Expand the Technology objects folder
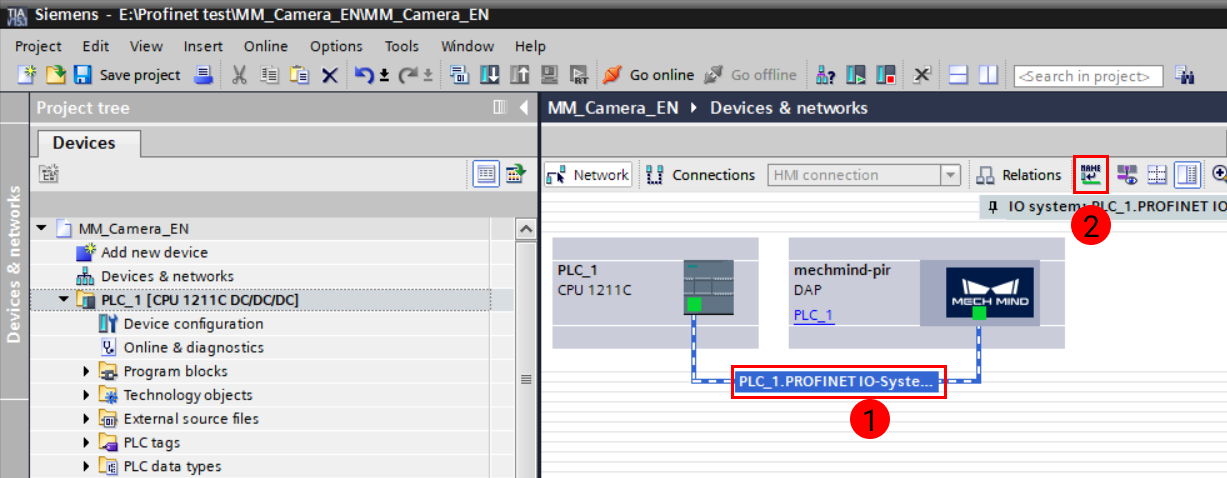 [x=87, y=395]
